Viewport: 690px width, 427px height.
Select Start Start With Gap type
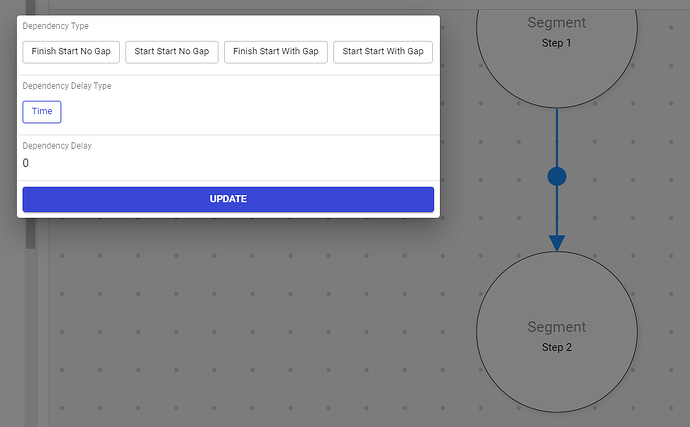click(383, 51)
